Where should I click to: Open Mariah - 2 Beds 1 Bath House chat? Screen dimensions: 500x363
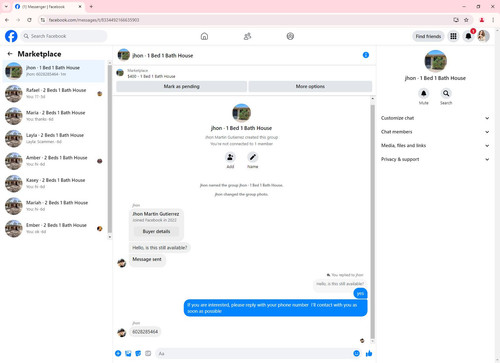pos(54,206)
